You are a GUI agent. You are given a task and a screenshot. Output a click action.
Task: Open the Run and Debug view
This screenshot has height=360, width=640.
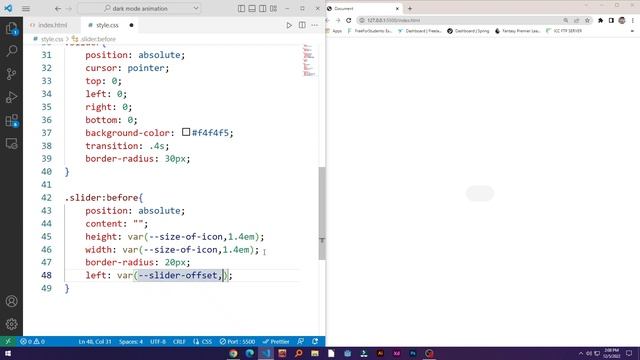pos(11,97)
